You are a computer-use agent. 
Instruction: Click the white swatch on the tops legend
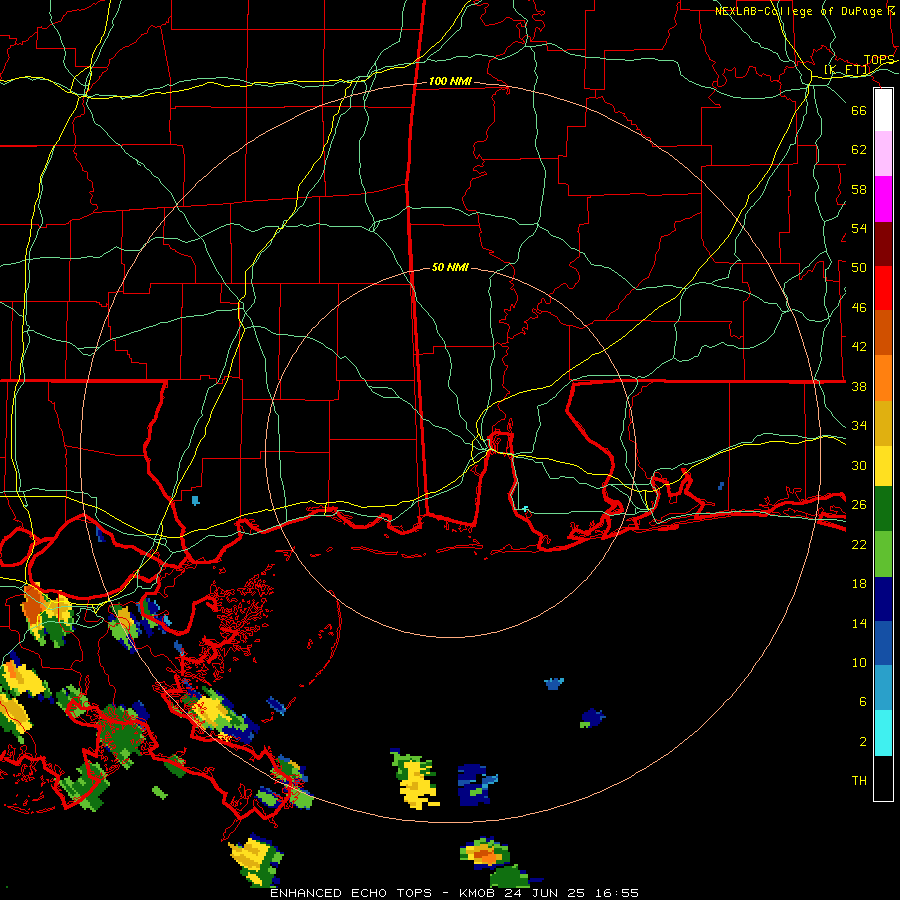tap(883, 110)
